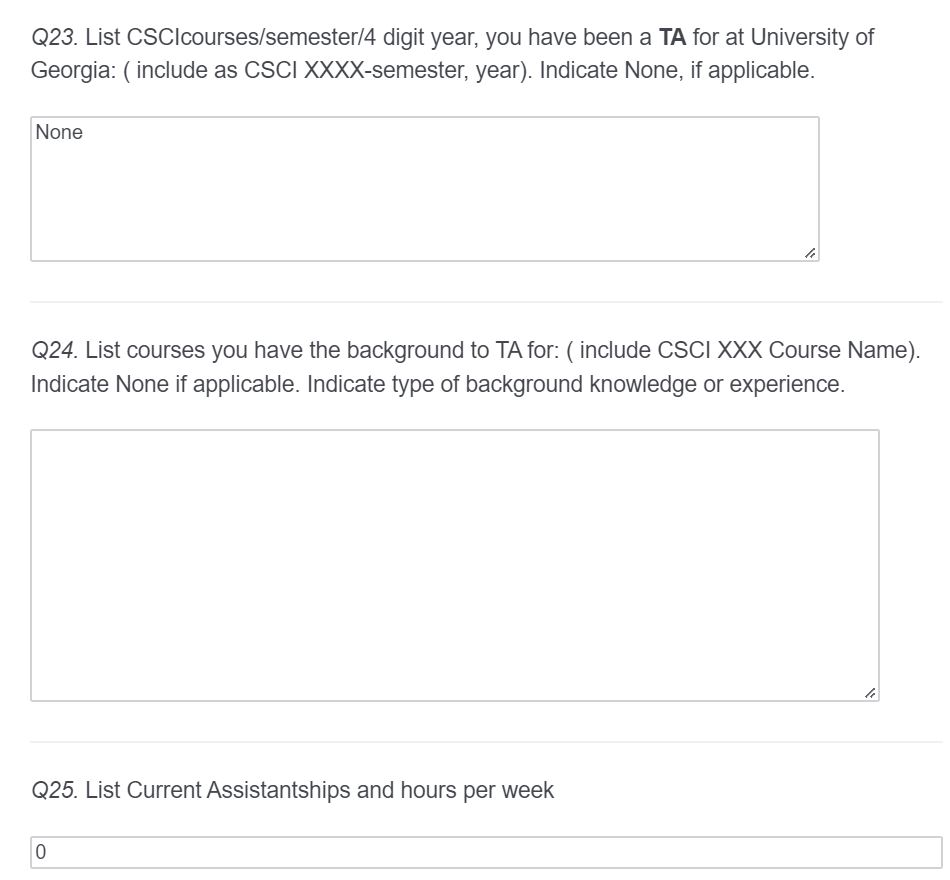Click 'CSCI XXX Course Name' example text

click(785, 350)
